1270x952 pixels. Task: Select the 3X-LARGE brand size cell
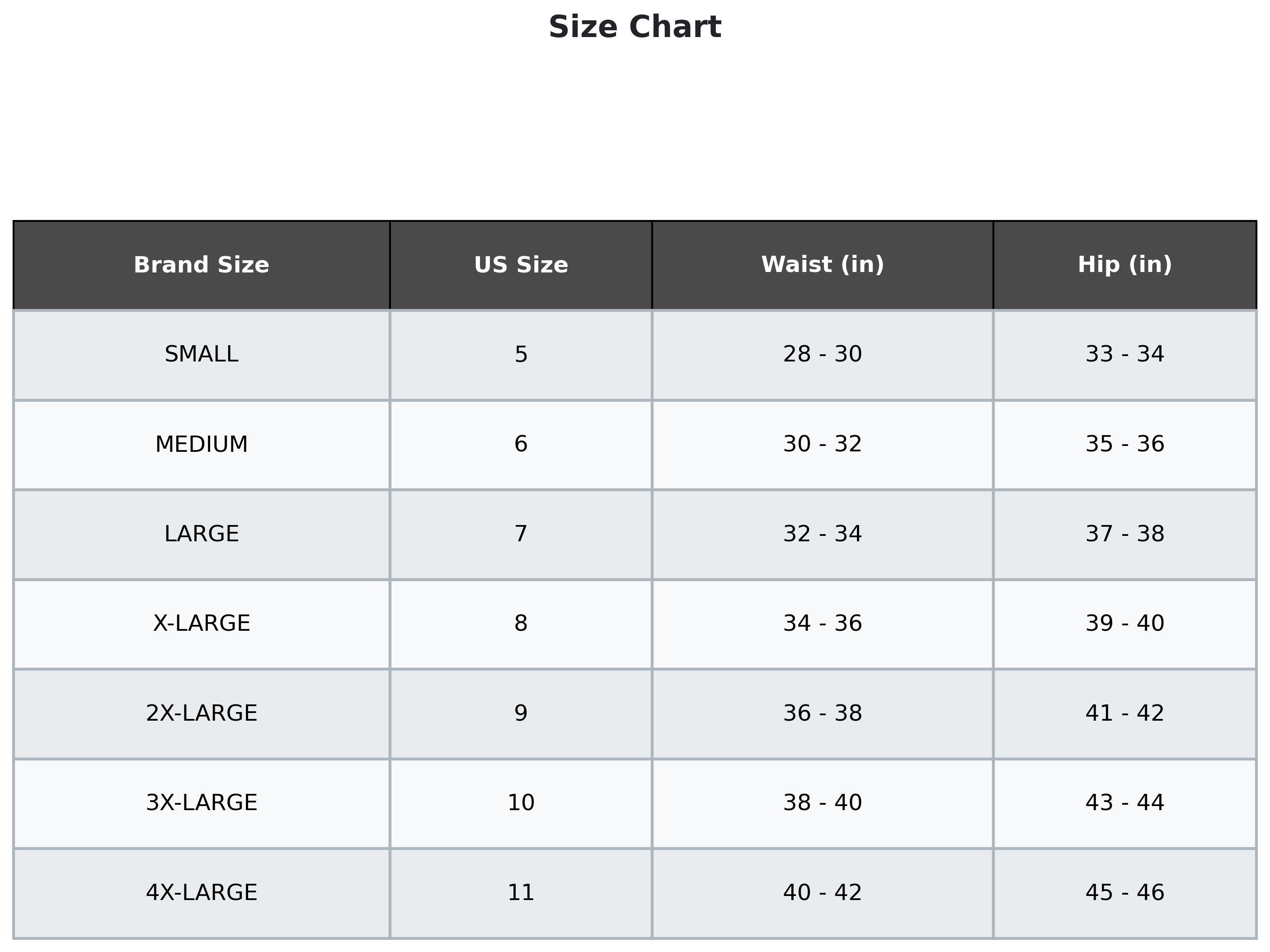pos(202,802)
